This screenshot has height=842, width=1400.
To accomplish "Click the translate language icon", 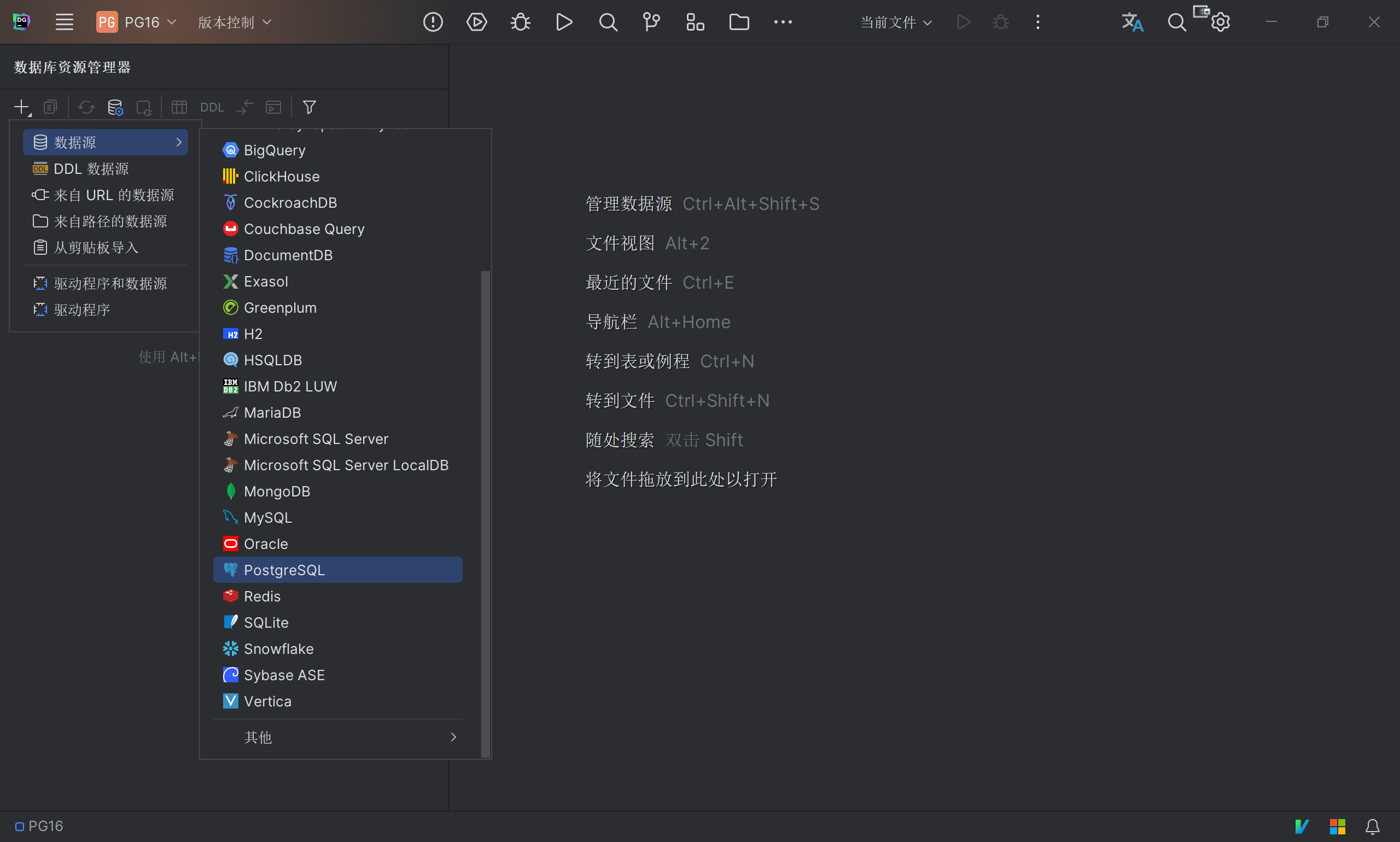I will [1132, 22].
